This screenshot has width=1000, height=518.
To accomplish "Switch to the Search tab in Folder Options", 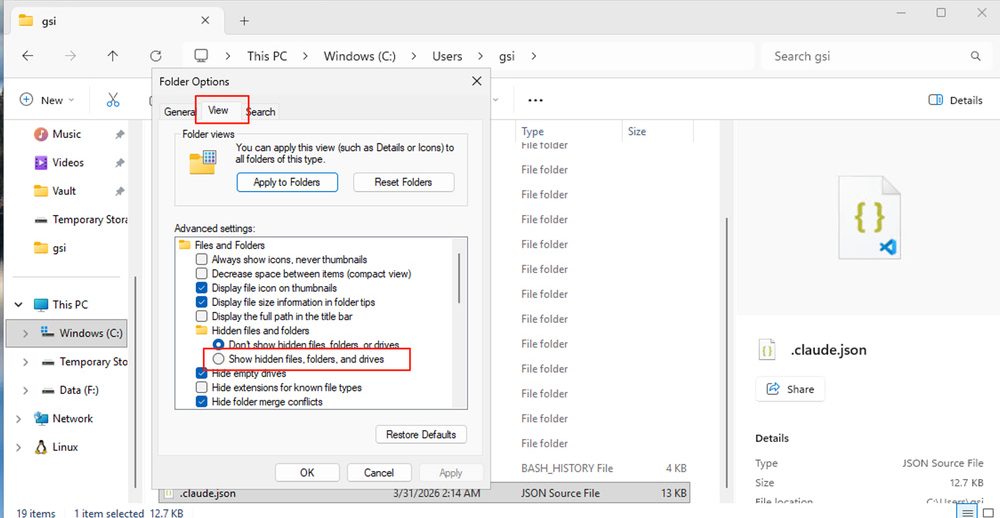I will [x=260, y=112].
